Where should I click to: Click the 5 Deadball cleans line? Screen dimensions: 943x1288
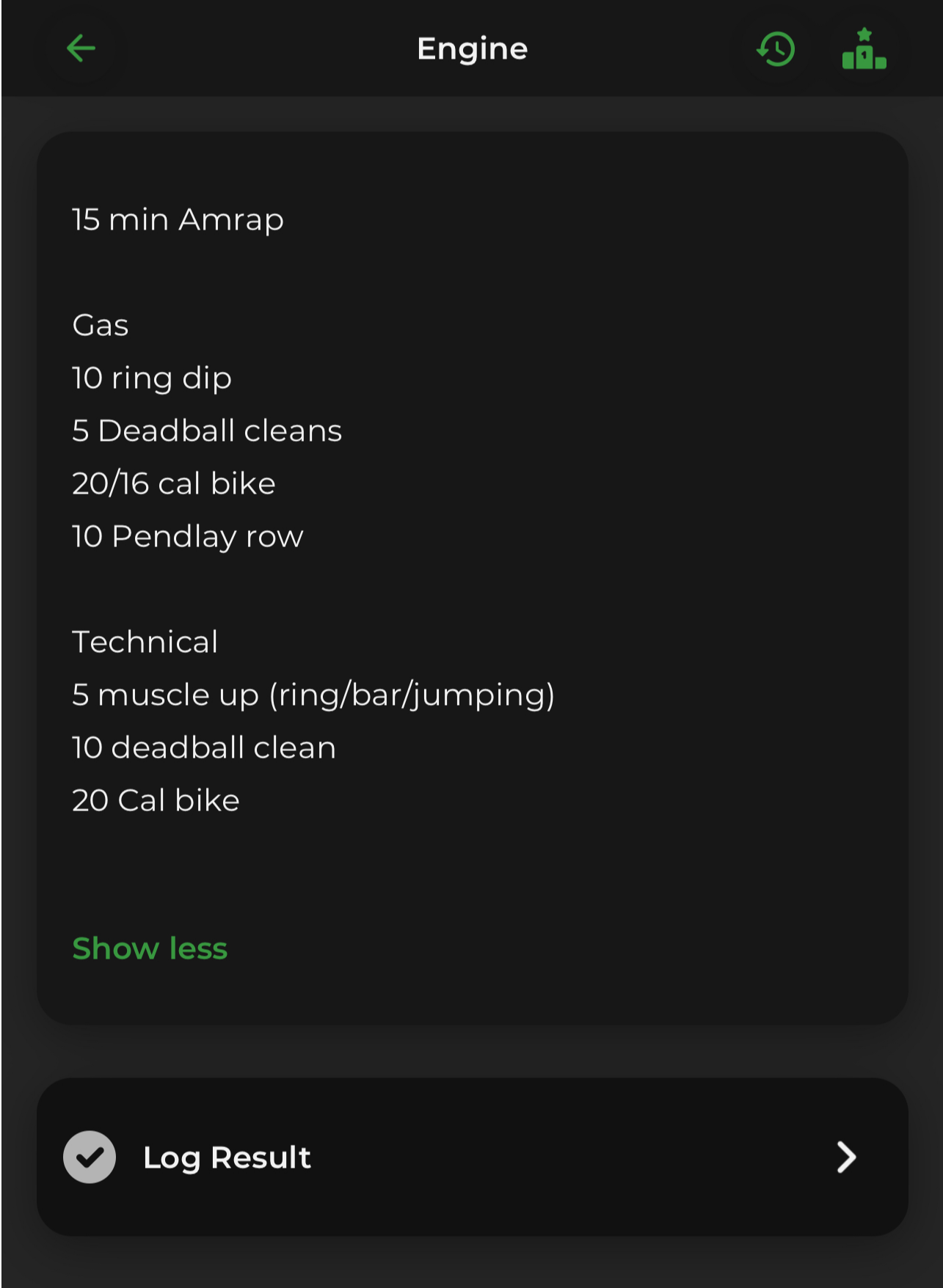tap(207, 431)
